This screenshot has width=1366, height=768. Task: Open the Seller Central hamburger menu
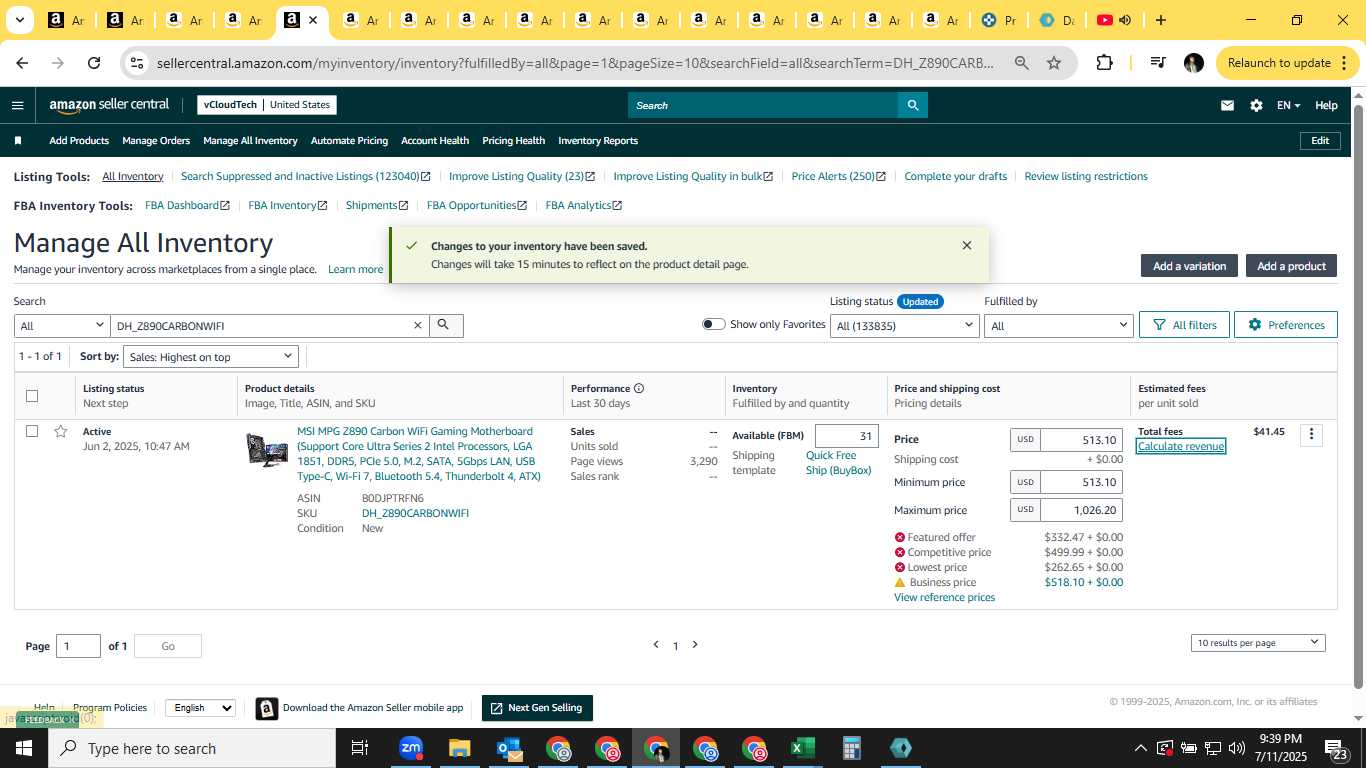pyautogui.click(x=17, y=105)
